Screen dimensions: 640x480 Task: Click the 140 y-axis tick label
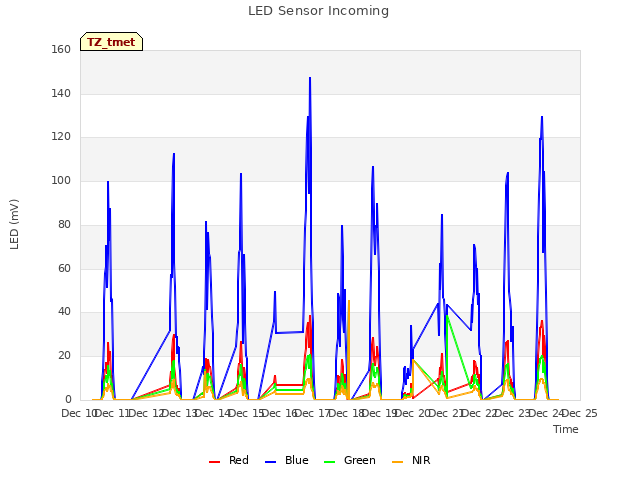[61, 93]
